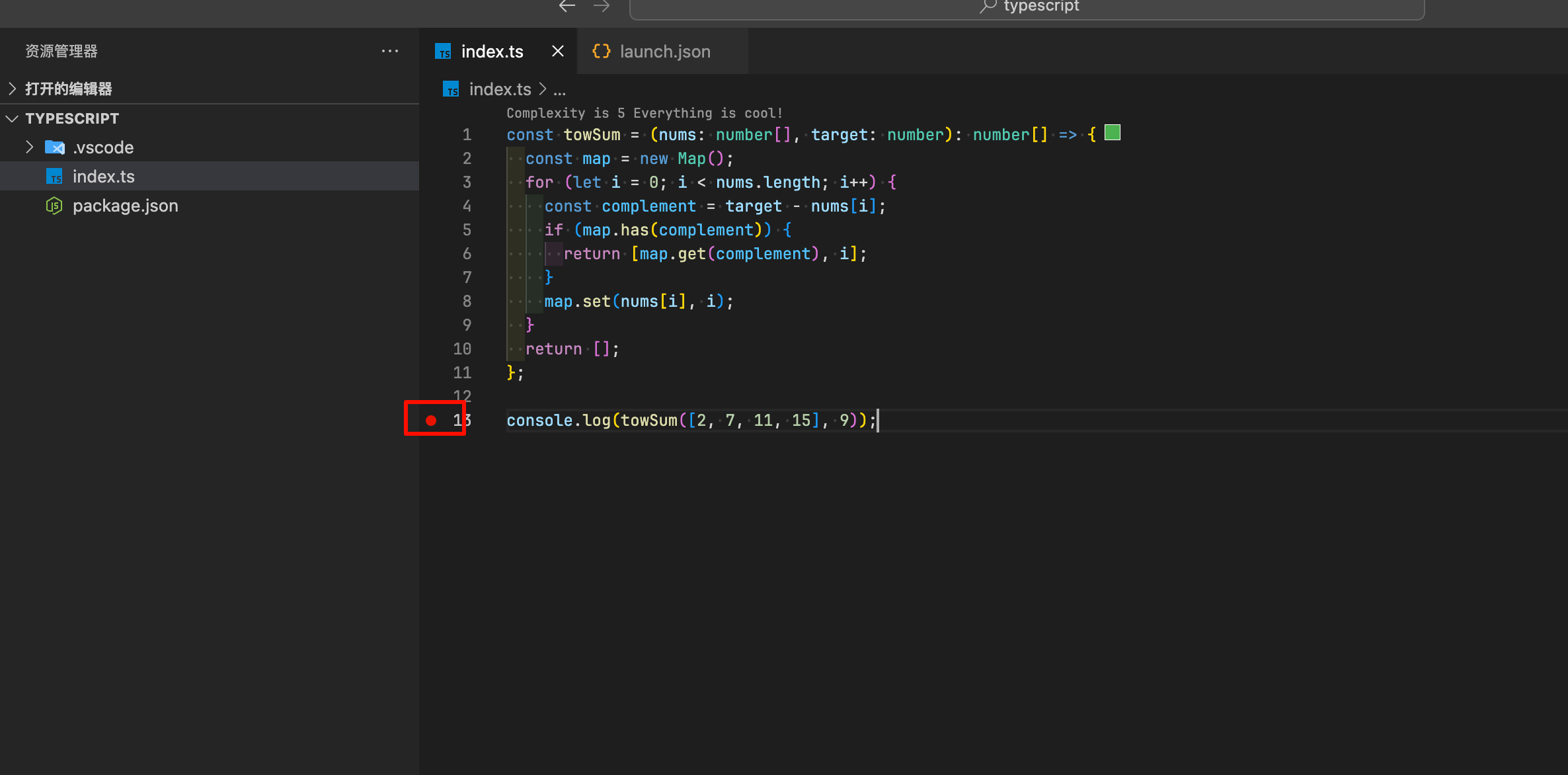Expand the 打开的编辑器 section
Screen dimensions: 1568x775
click(x=13, y=89)
